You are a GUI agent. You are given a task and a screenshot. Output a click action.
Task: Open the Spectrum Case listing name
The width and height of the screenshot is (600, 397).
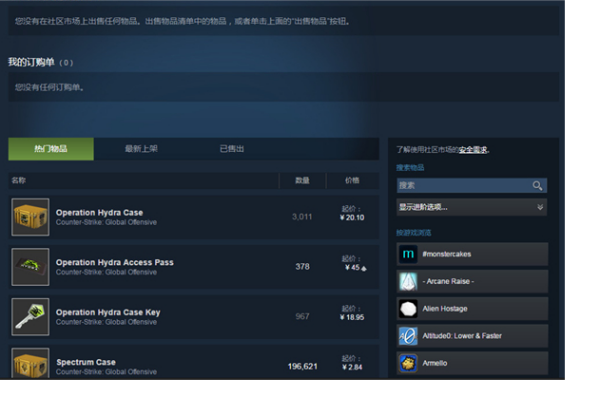tap(86, 362)
